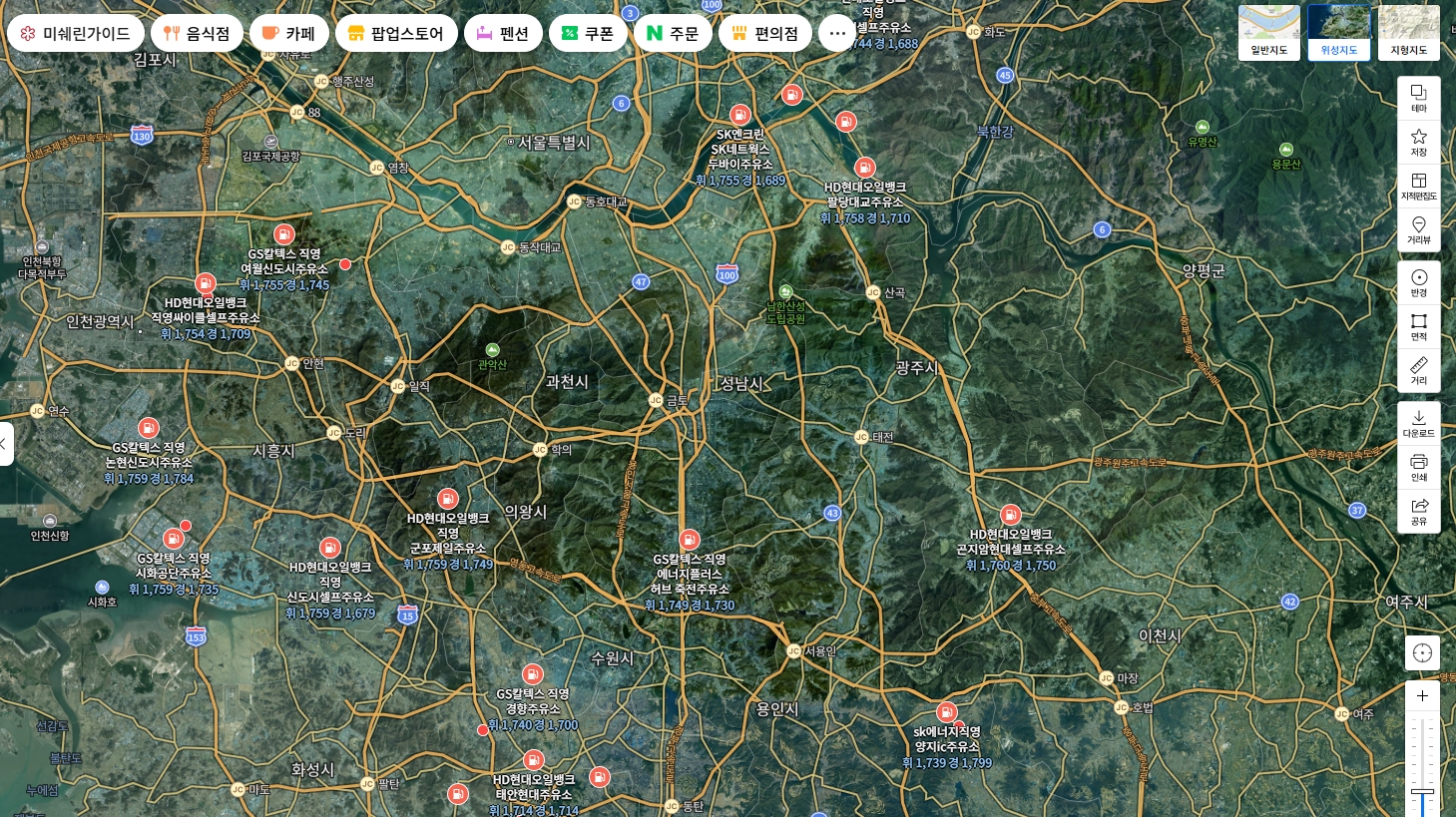Click the zoom level slider handle
The height and width of the screenshot is (817, 1456).
1423,793
